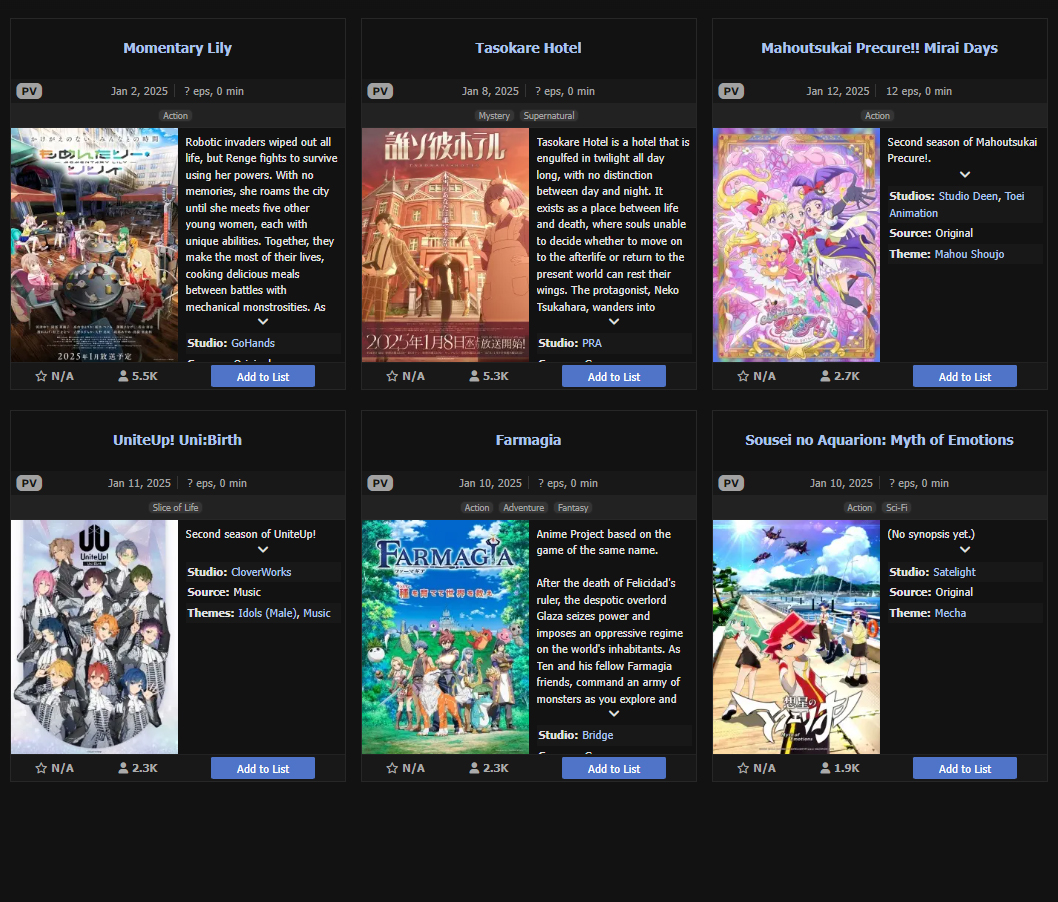Image resolution: width=1058 pixels, height=902 pixels.
Task: Click the "Jan 8, 2025" air date
Action: 491,91
